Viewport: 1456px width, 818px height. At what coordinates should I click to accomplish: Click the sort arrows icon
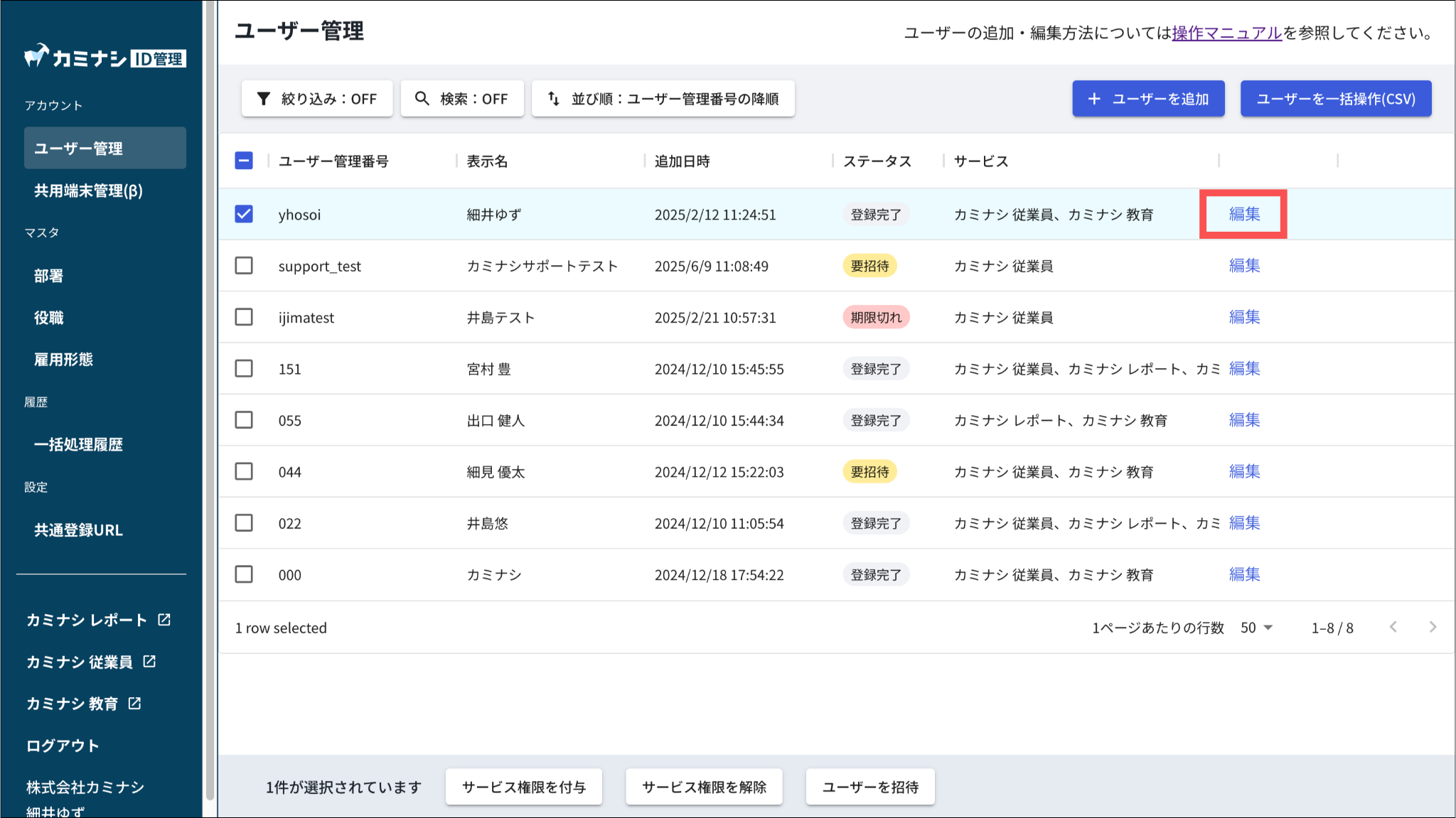click(554, 99)
